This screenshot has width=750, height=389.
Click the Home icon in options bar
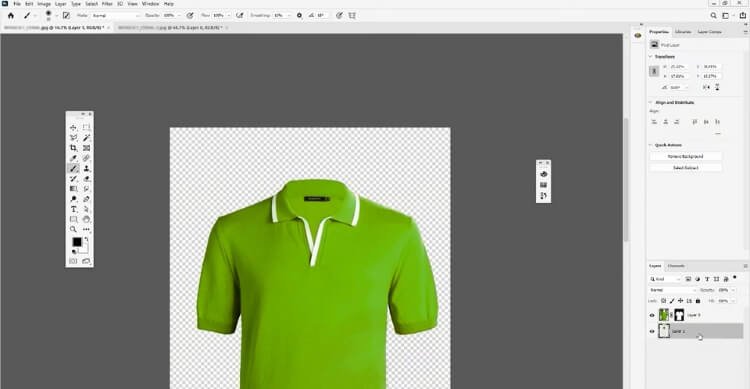11,15
